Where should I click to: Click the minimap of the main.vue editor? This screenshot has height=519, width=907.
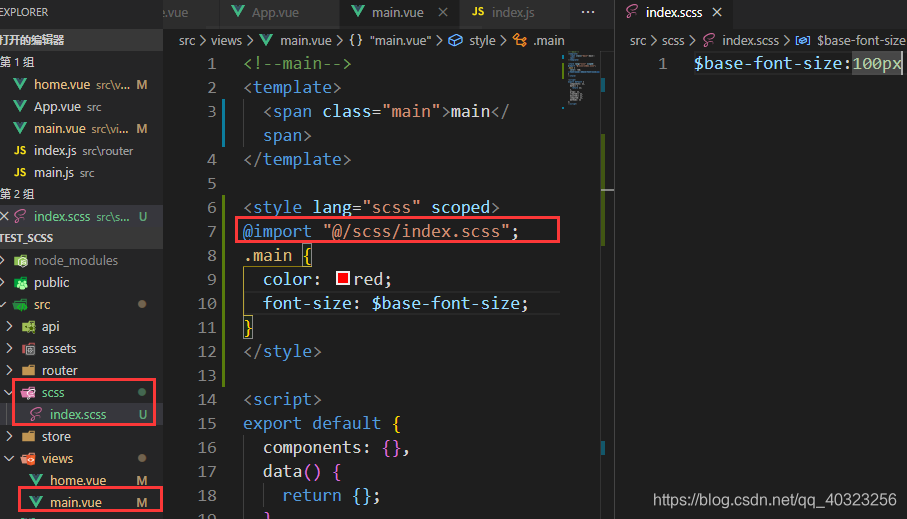580,78
